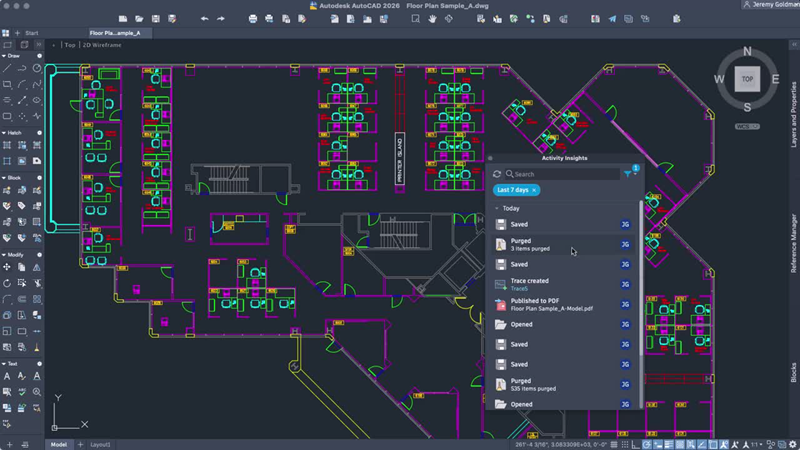This screenshot has width=800, height=450.
Task: Toggle object snap in the status bar
Action: coord(713,444)
